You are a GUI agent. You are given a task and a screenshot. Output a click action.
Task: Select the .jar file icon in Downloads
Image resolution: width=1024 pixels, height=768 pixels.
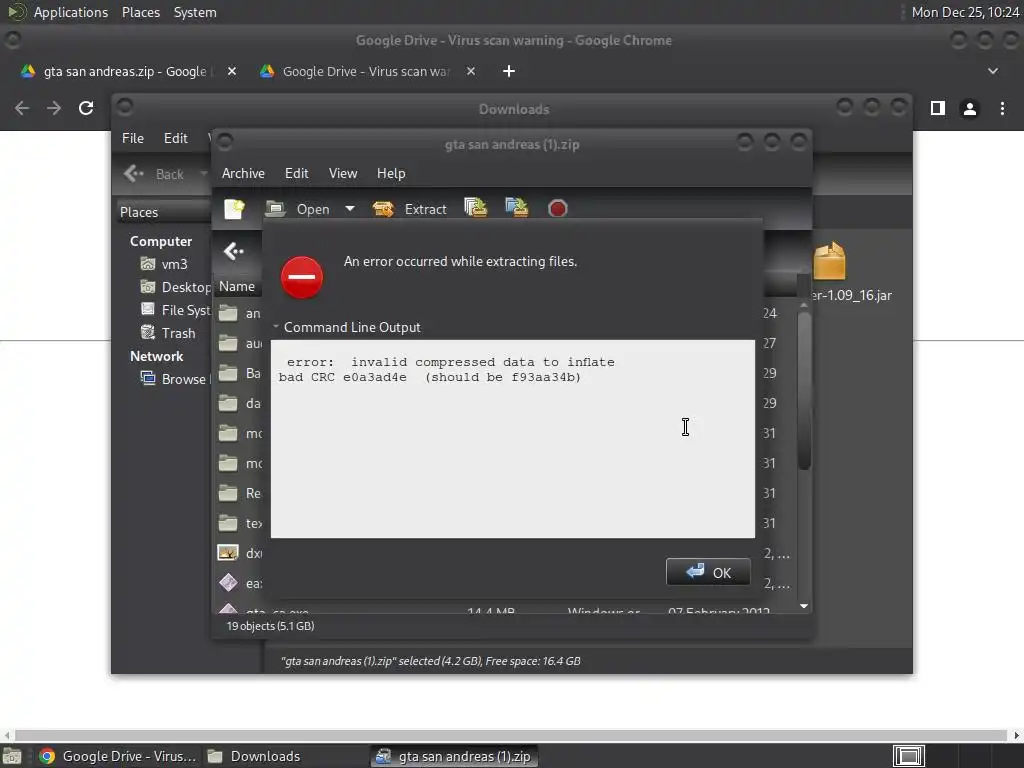pyautogui.click(x=830, y=261)
